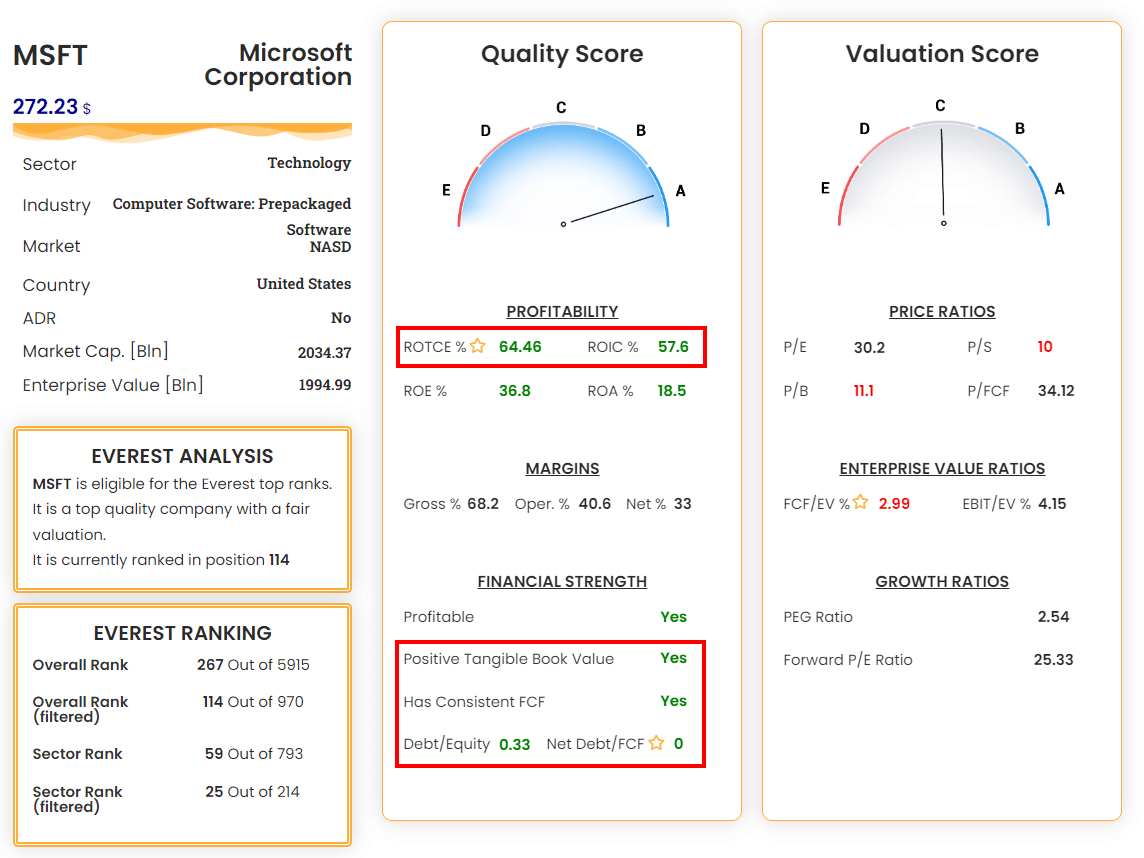Screen dimensions: 1144x858
Task: Click the Oper. % margin value 40.6
Action: (595, 503)
